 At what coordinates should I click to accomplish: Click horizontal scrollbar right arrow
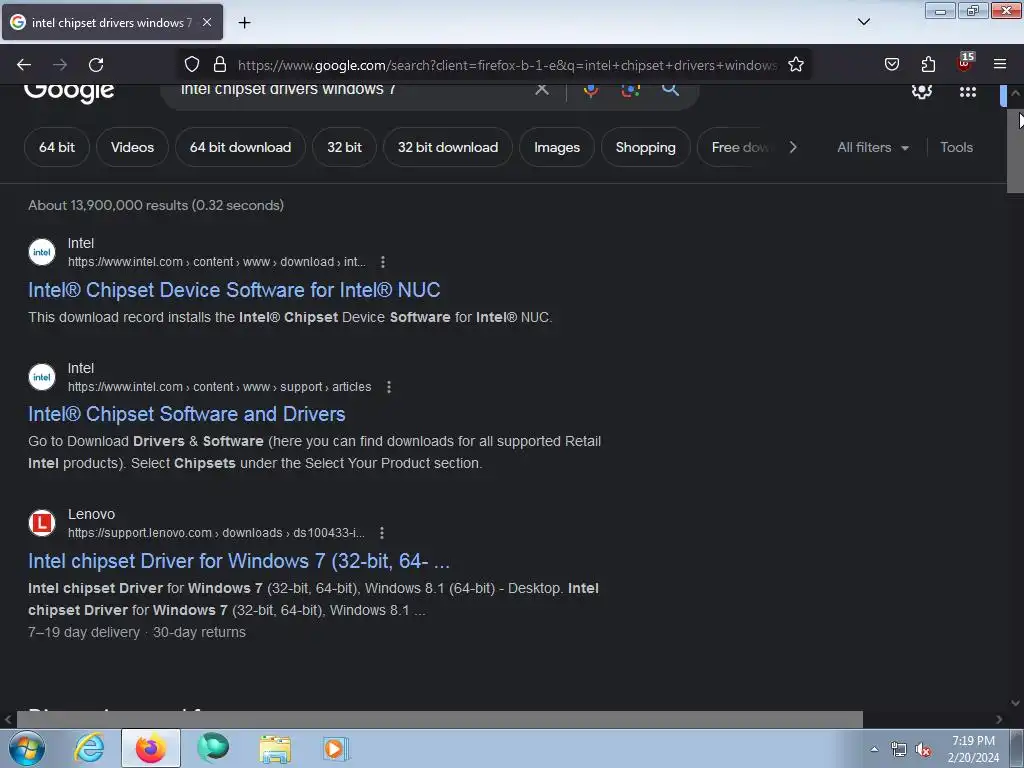click(x=999, y=719)
